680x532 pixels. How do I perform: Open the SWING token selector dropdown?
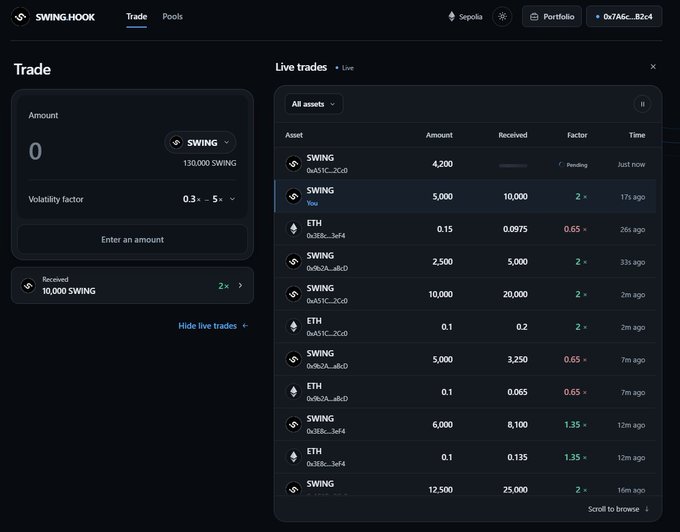(x=200, y=142)
